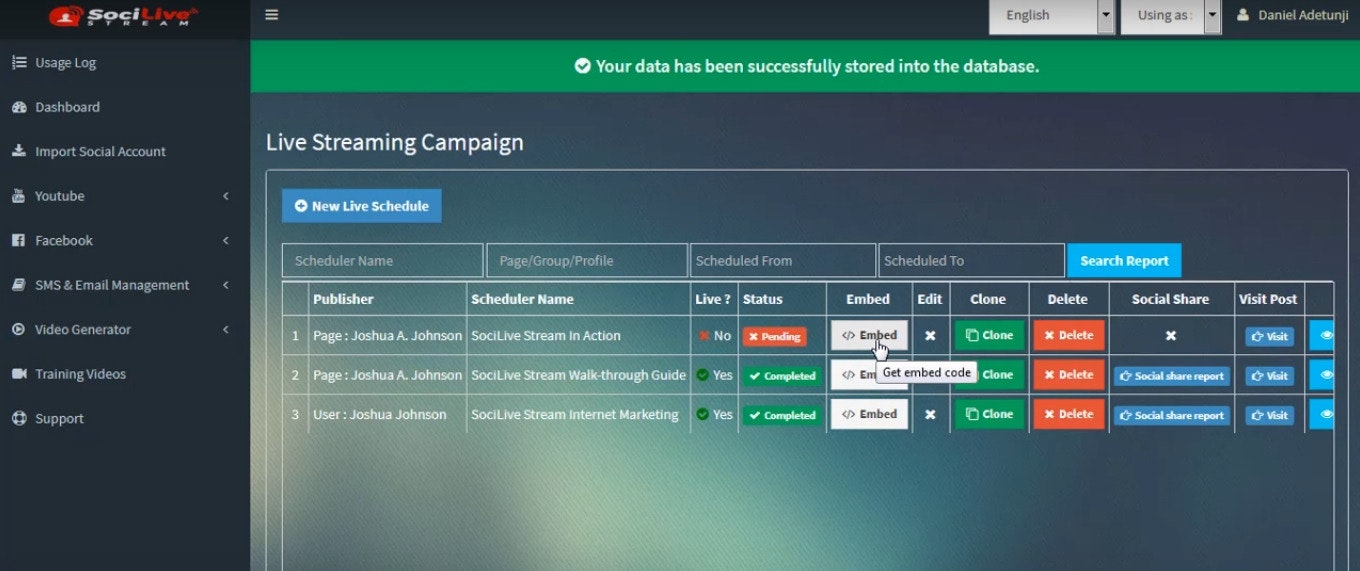1360x571 pixels.
Task: Clone SociLive Stream Internet Marketing campaign
Action: [989, 414]
